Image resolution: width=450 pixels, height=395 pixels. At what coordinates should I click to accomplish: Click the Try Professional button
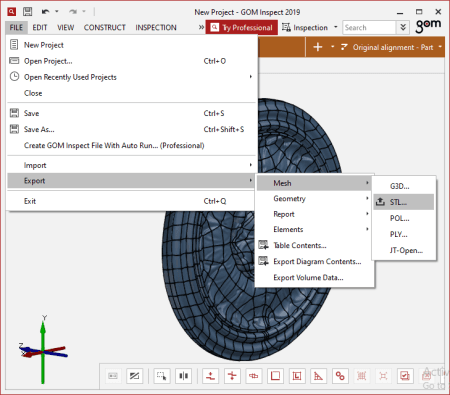point(242,28)
